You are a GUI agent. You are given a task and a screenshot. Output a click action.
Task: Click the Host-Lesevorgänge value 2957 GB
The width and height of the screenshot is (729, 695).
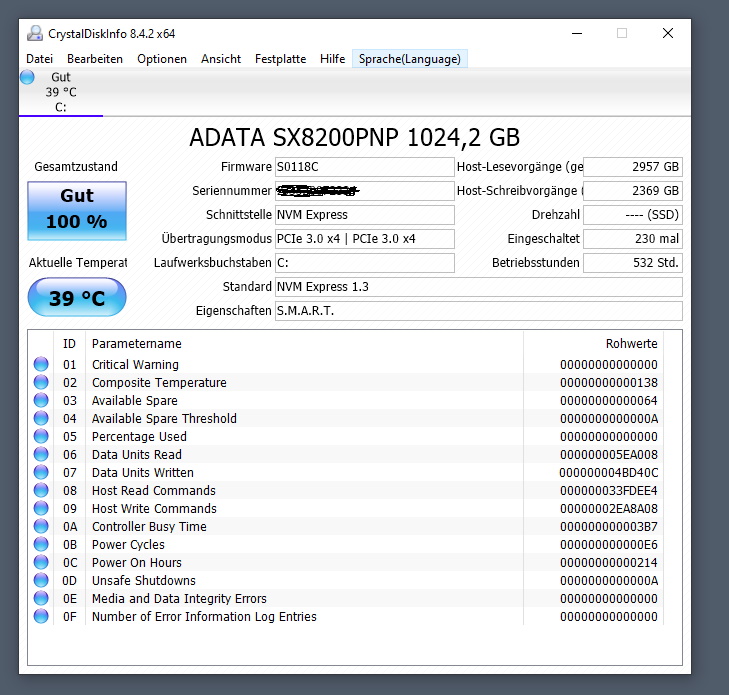pos(633,167)
